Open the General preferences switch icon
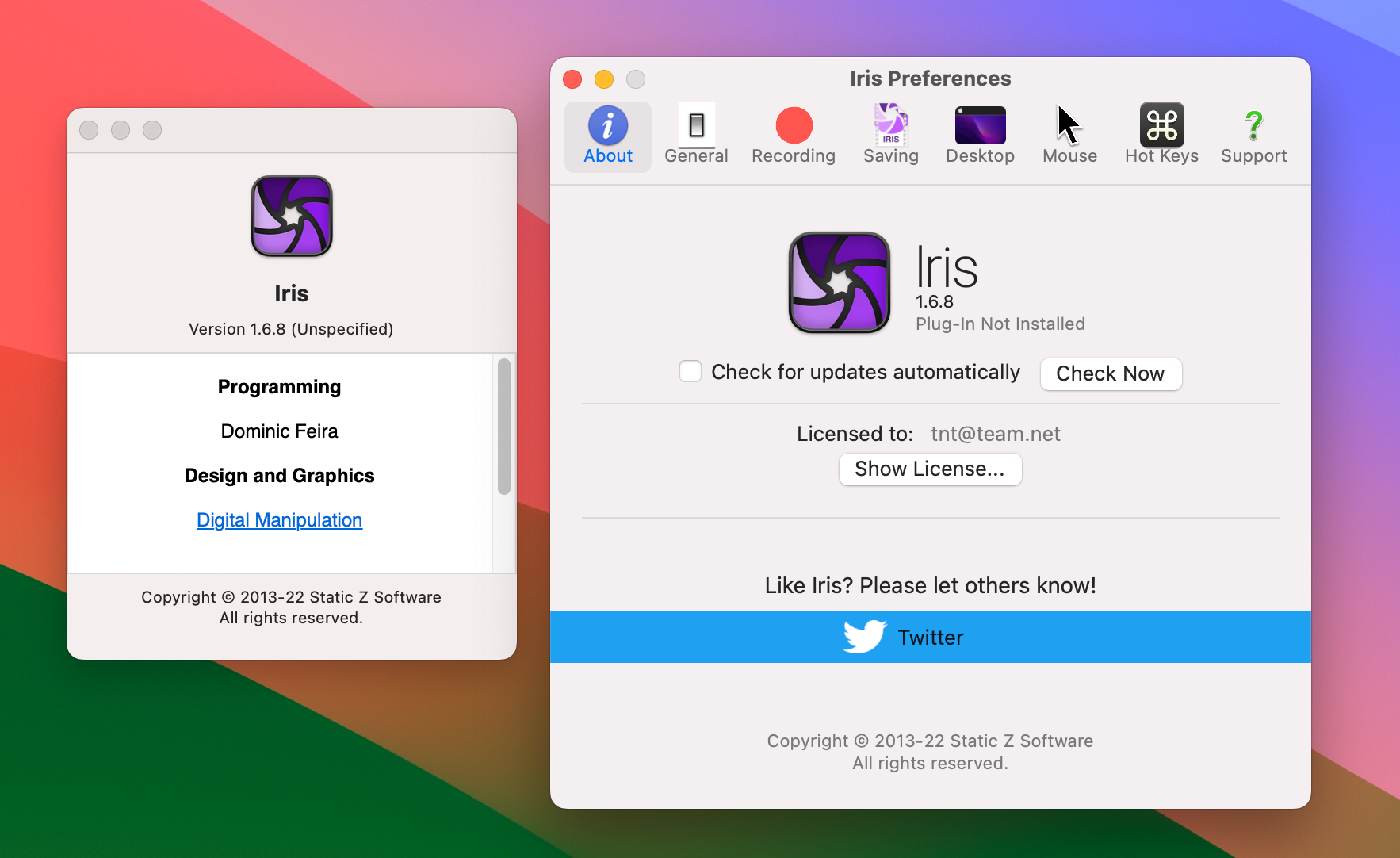 pyautogui.click(x=696, y=125)
